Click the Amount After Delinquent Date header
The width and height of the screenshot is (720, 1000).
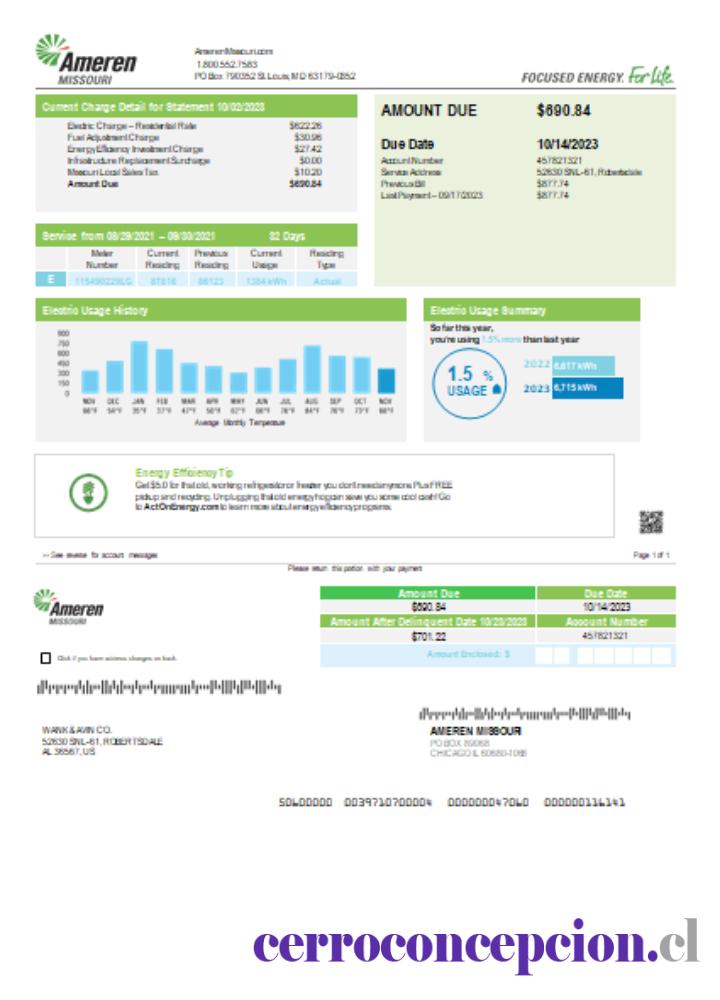point(428,621)
